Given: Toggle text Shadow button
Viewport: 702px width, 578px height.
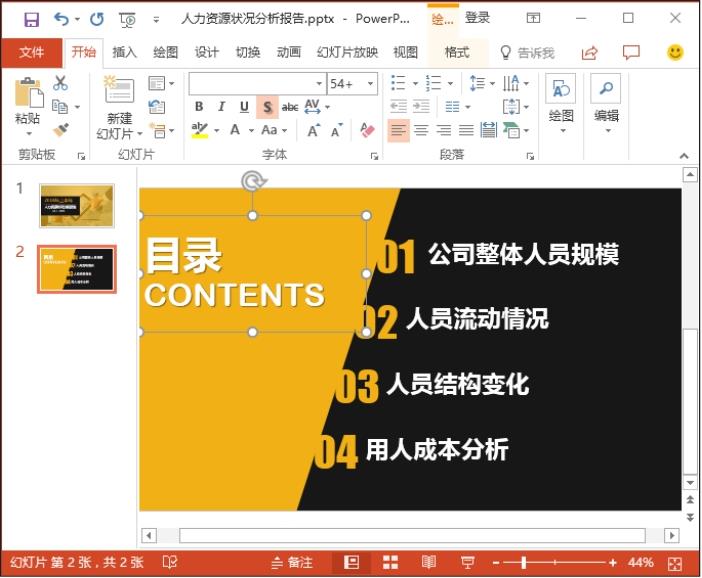Looking at the screenshot, I should pos(267,107).
